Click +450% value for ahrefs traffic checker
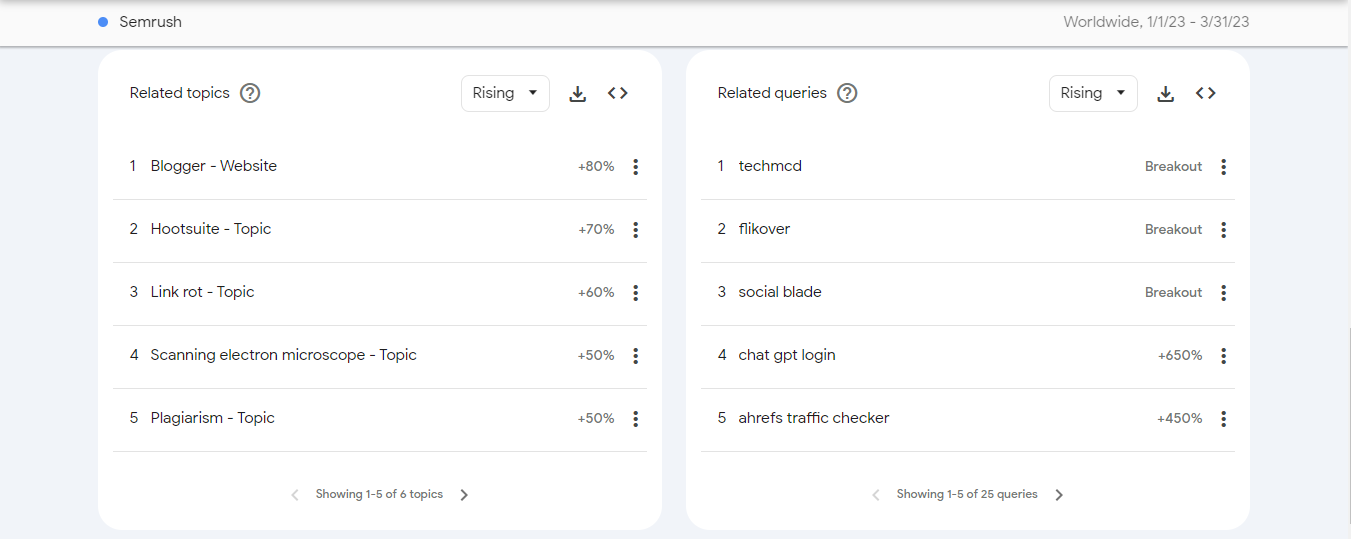Viewport: 1351px width, 539px height. pos(1180,419)
